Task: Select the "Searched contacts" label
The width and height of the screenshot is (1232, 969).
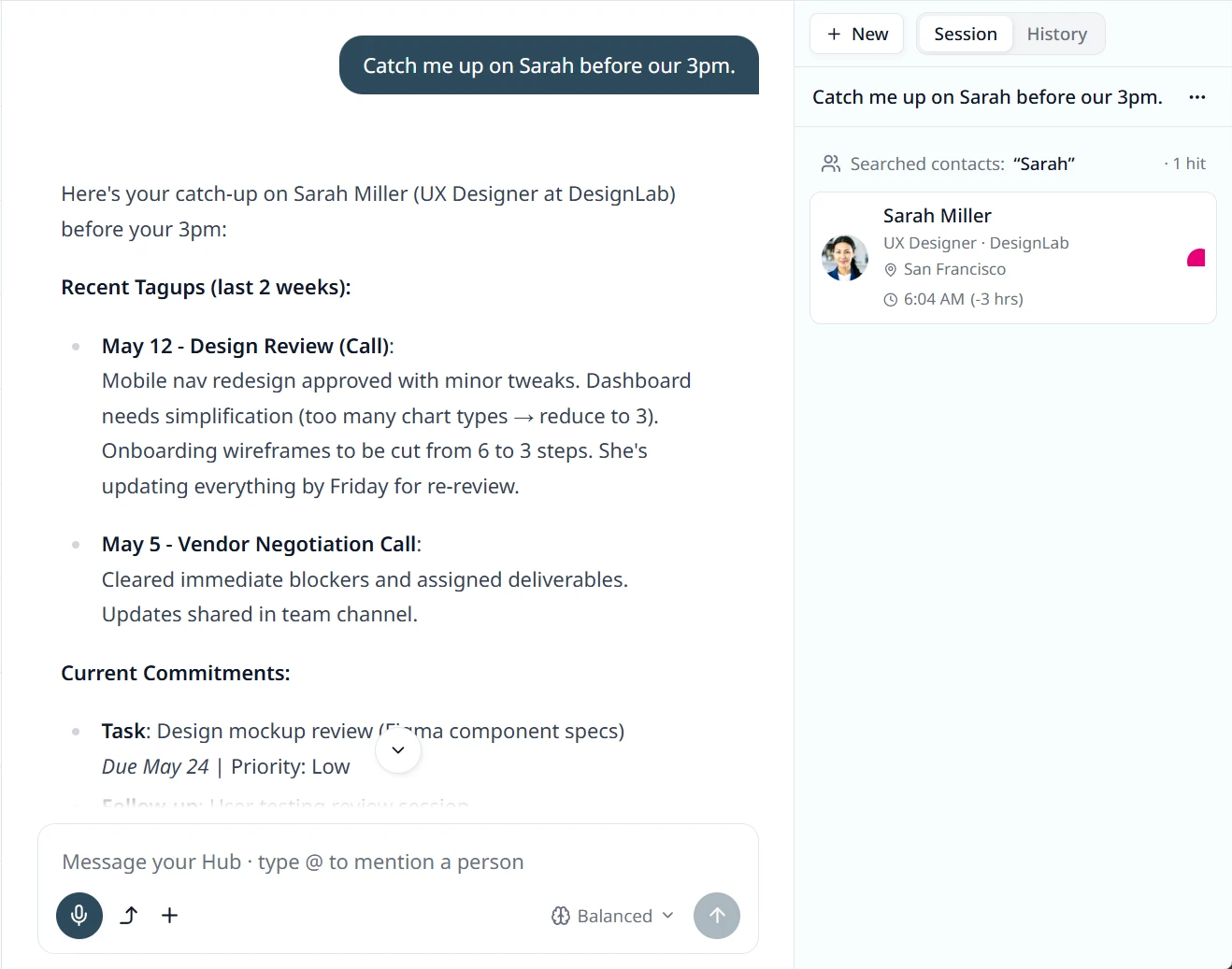Action: (x=927, y=164)
